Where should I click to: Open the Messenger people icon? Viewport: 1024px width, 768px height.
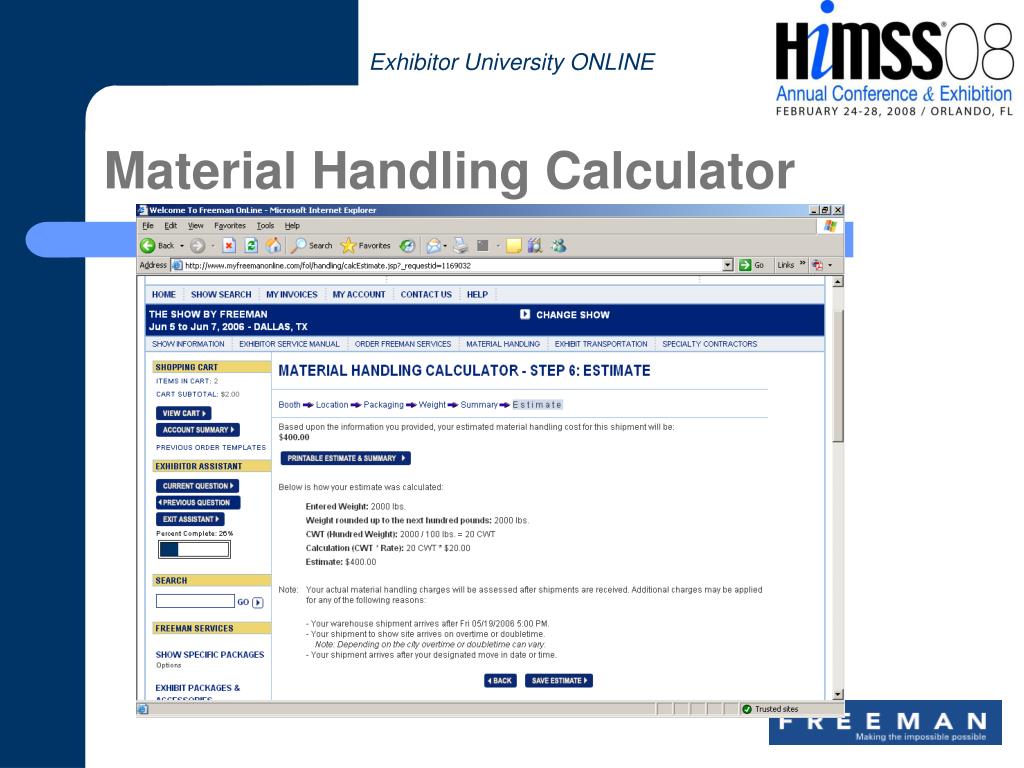point(558,246)
